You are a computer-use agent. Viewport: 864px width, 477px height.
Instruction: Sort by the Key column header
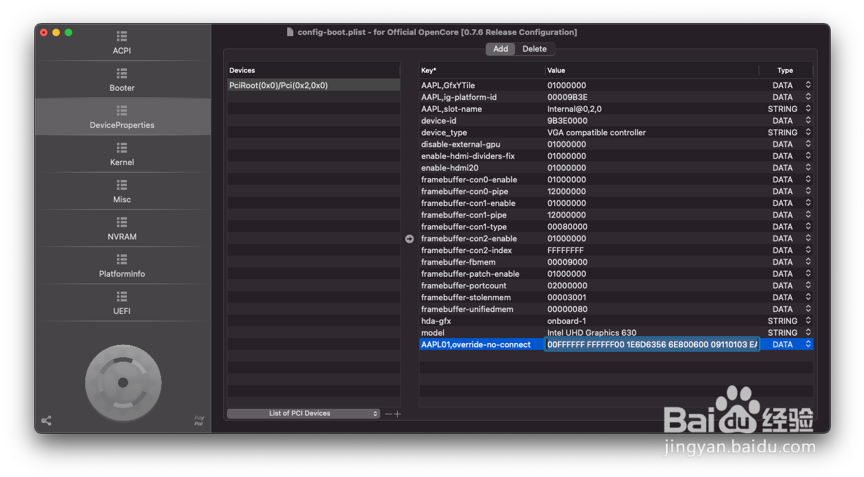coord(428,71)
